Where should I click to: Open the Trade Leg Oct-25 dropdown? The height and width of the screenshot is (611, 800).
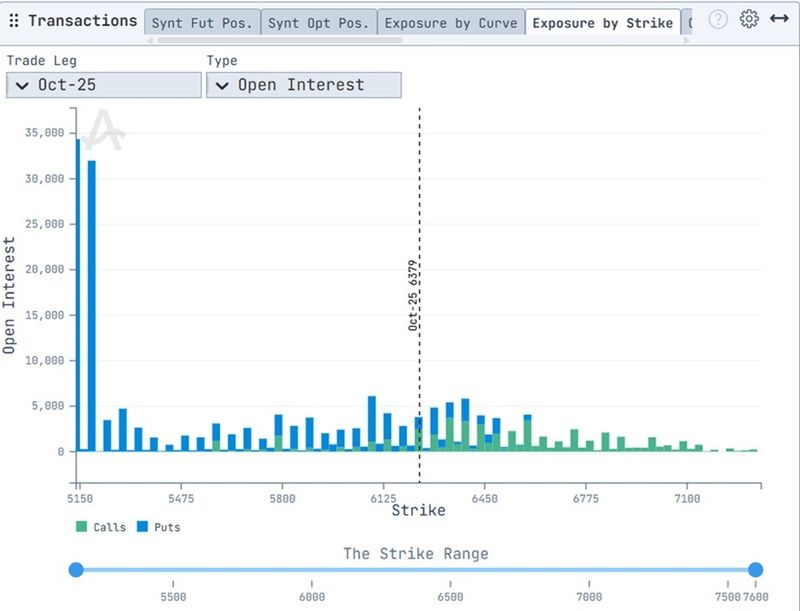pos(103,85)
